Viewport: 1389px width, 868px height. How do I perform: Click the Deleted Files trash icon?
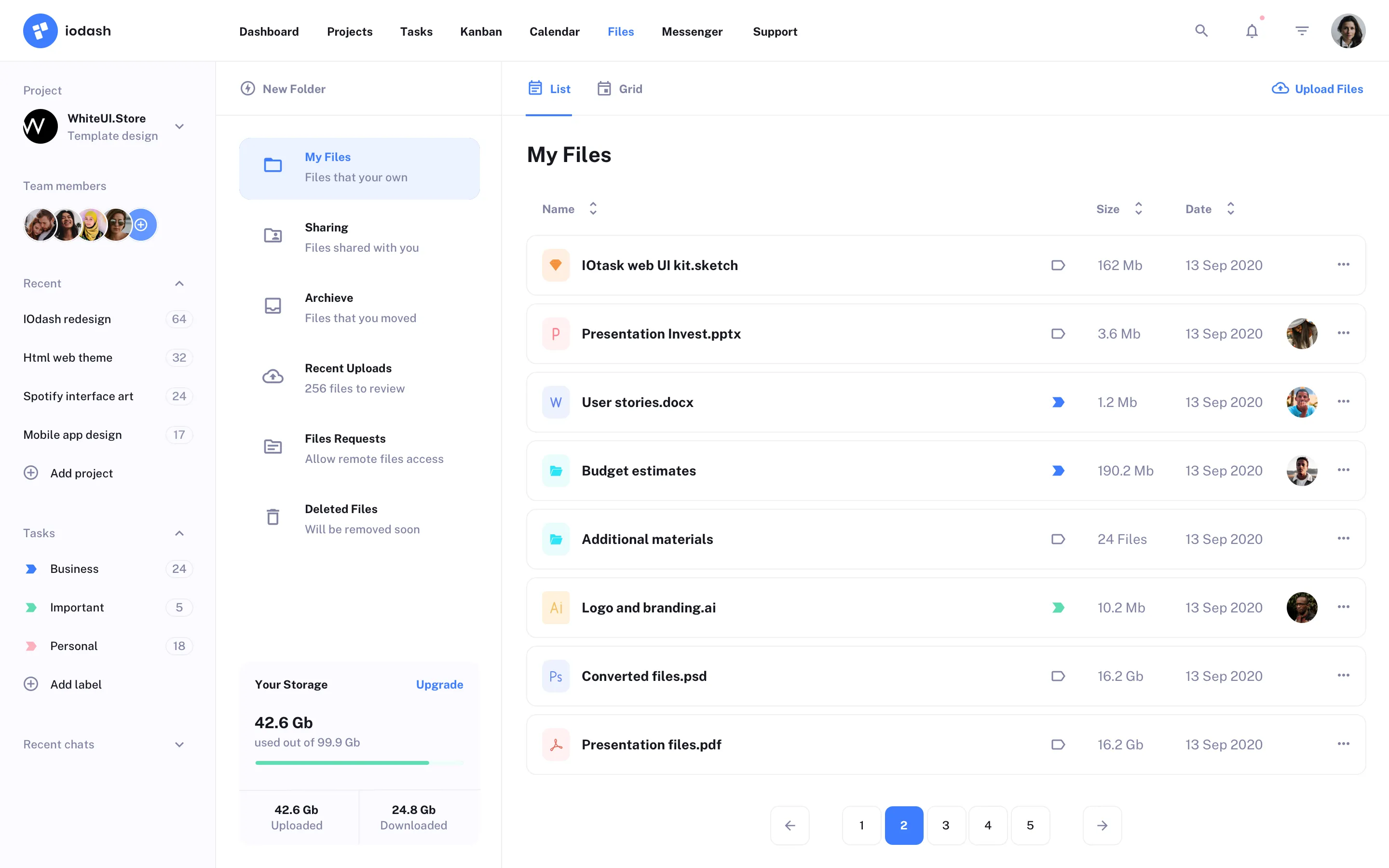[x=273, y=516]
